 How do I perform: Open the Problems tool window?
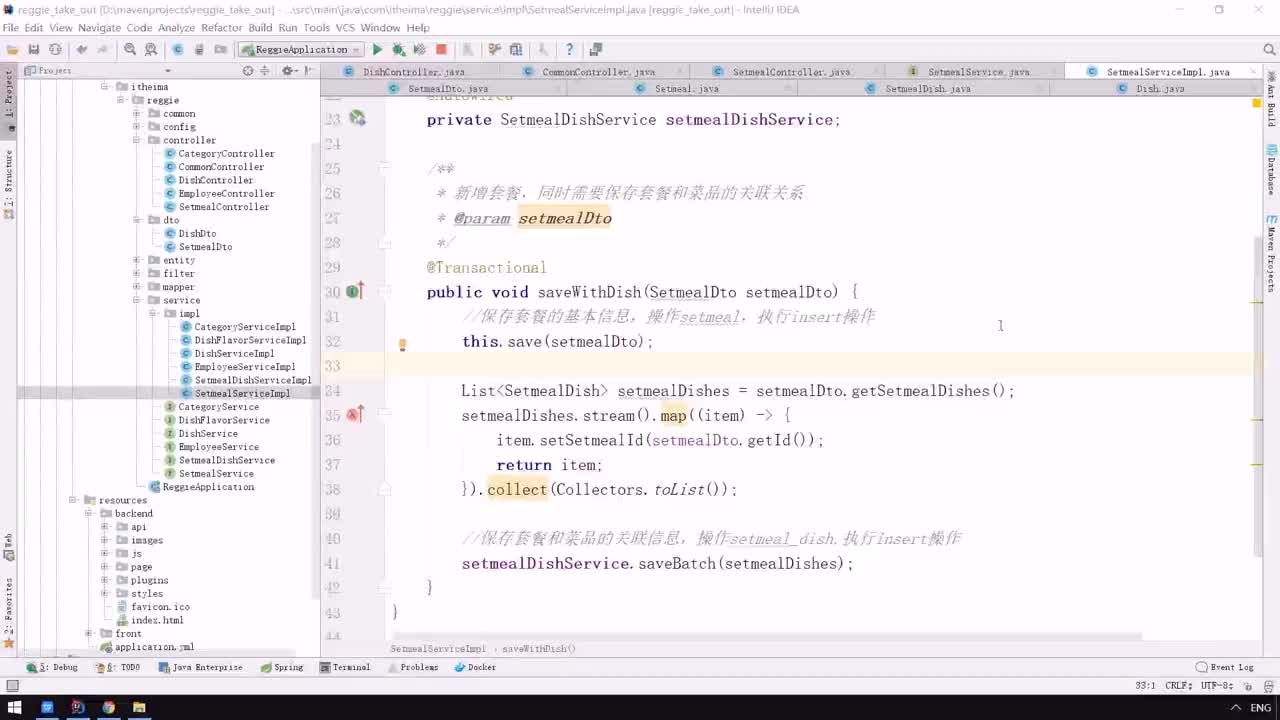[412, 667]
